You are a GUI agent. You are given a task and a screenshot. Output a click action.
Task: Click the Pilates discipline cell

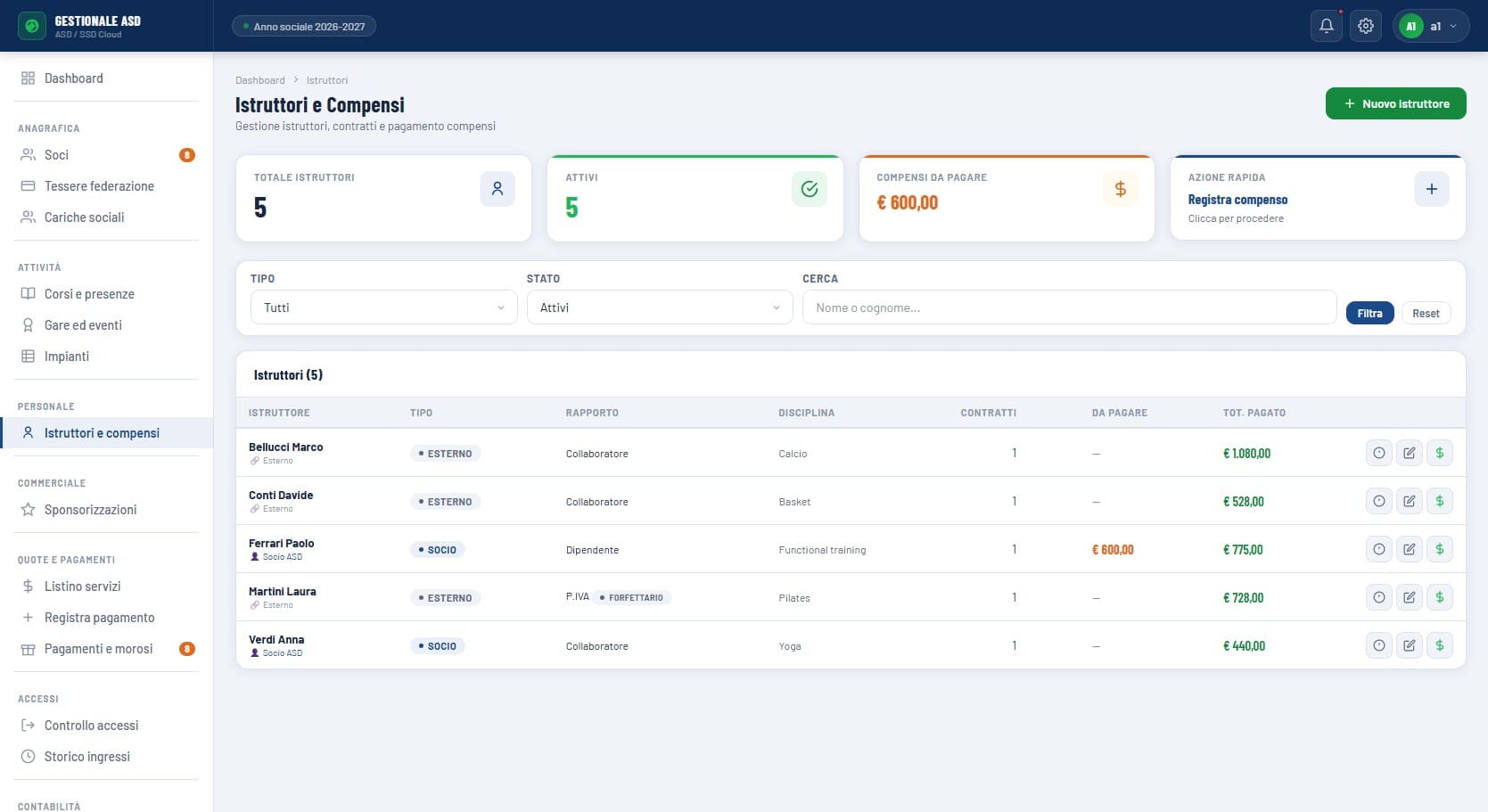[x=794, y=598]
